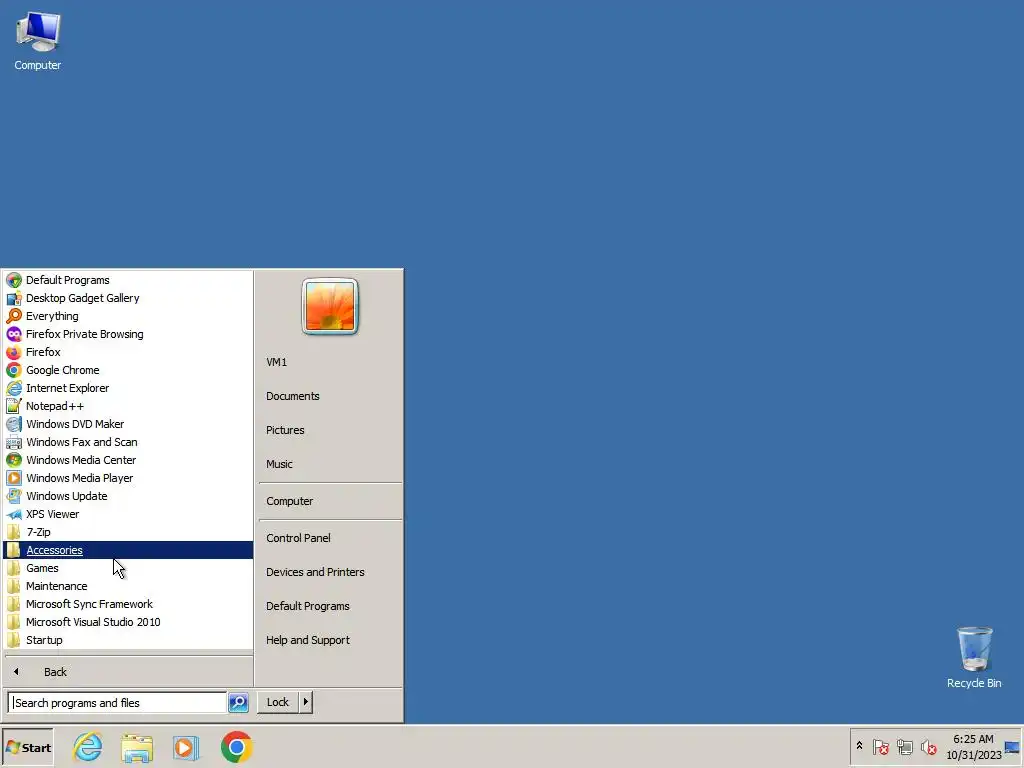Open Windows Explorer folder on taskbar

point(137,747)
